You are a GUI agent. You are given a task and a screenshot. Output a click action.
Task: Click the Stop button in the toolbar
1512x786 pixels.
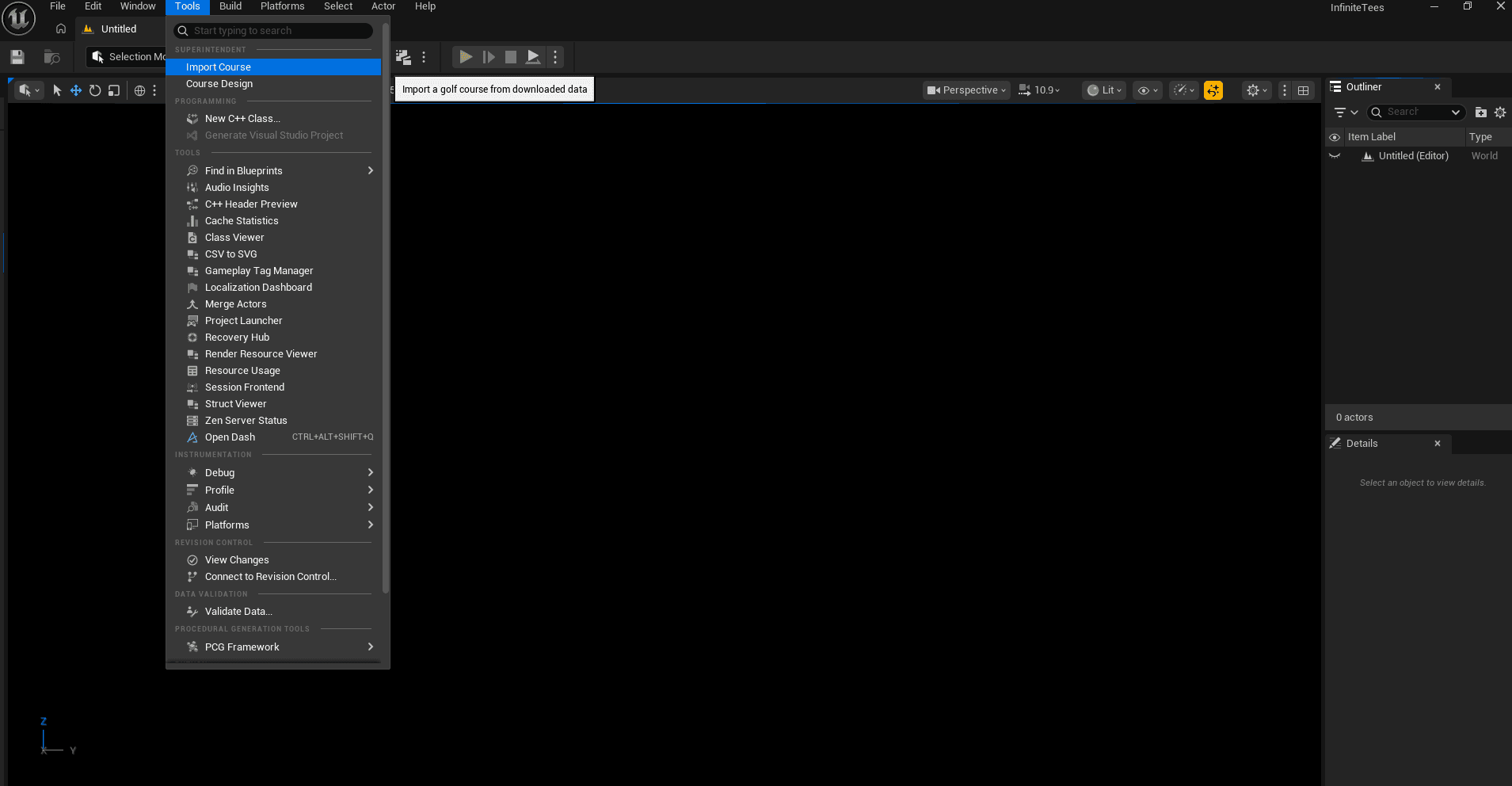509,56
